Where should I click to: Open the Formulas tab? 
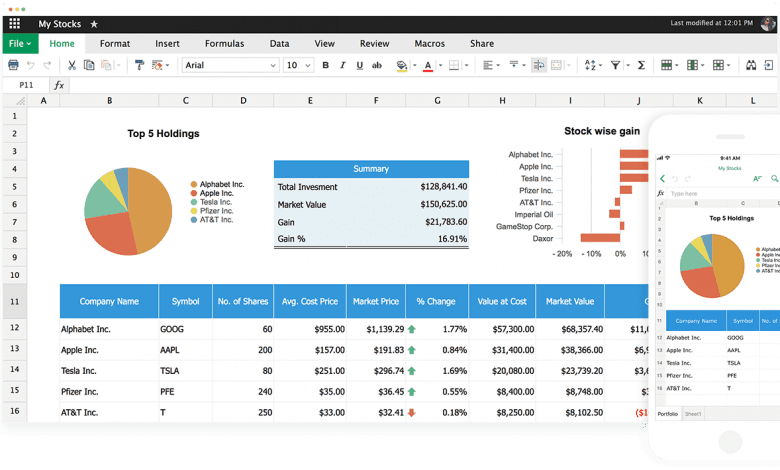(224, 44)
